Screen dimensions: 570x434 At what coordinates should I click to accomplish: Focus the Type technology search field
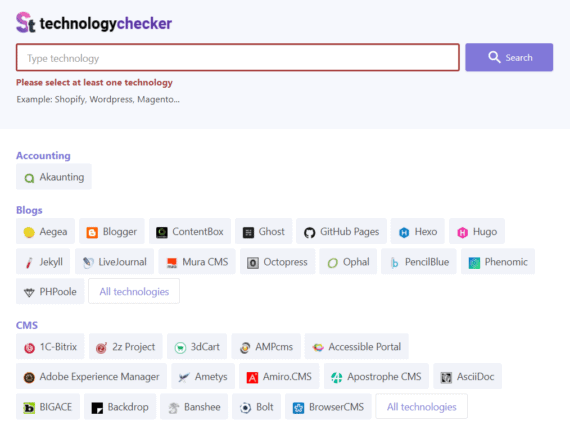point(238,58)
